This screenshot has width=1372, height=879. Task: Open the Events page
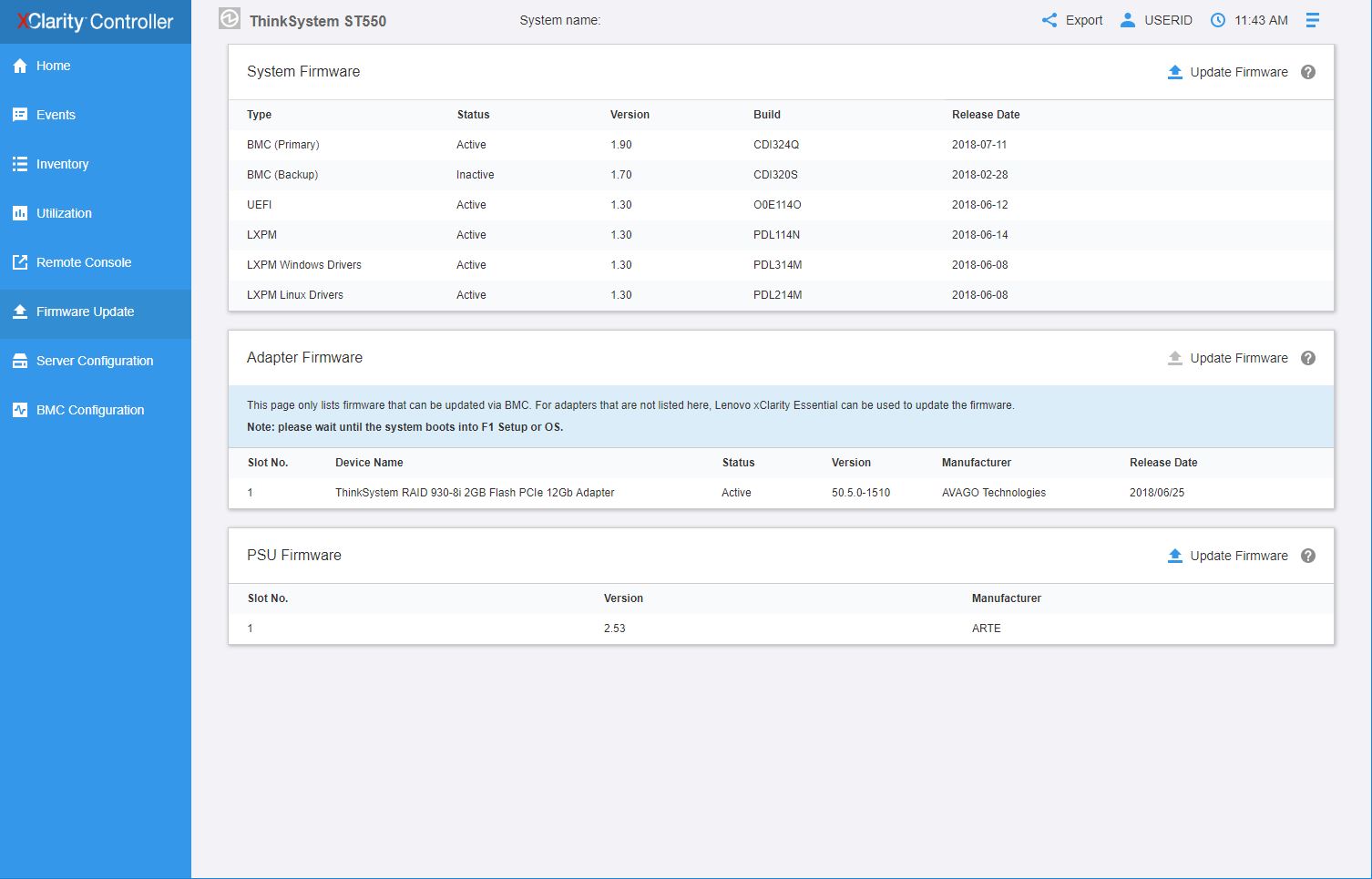(56, 115)
